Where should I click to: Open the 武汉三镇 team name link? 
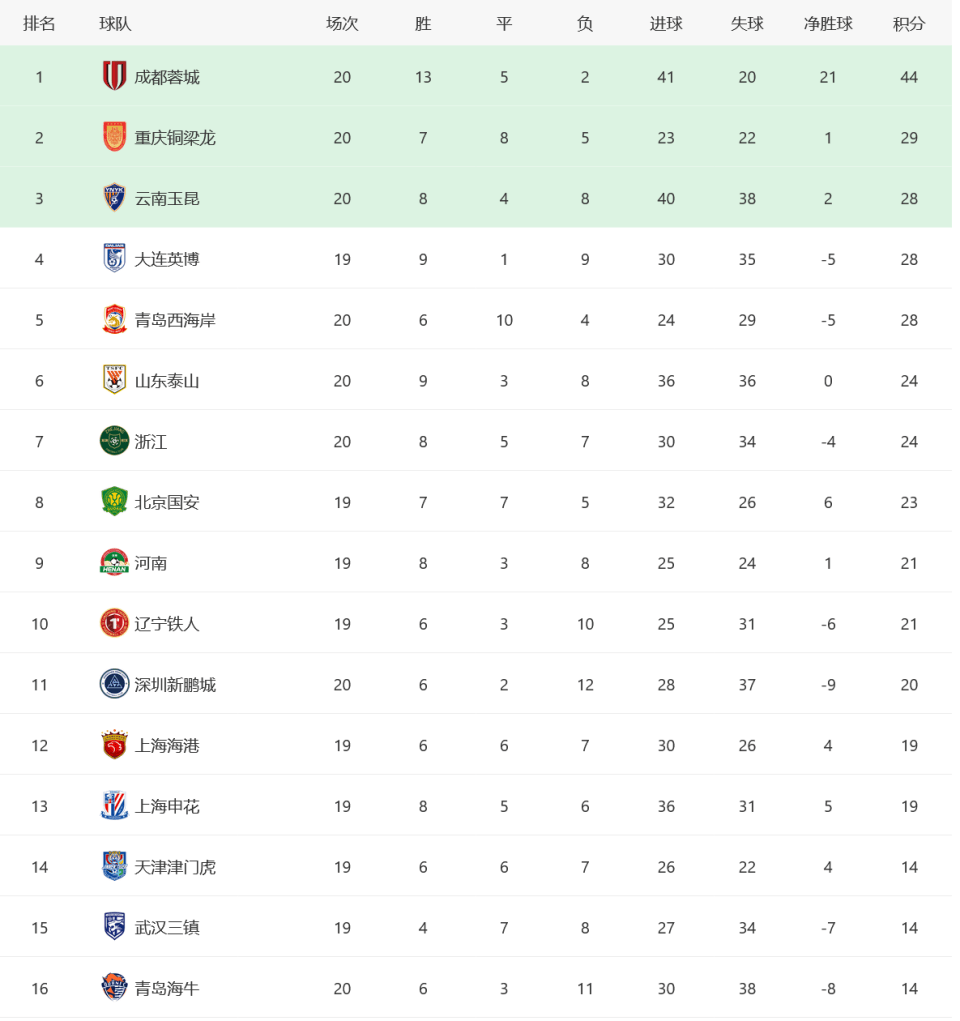click(167, 927)
